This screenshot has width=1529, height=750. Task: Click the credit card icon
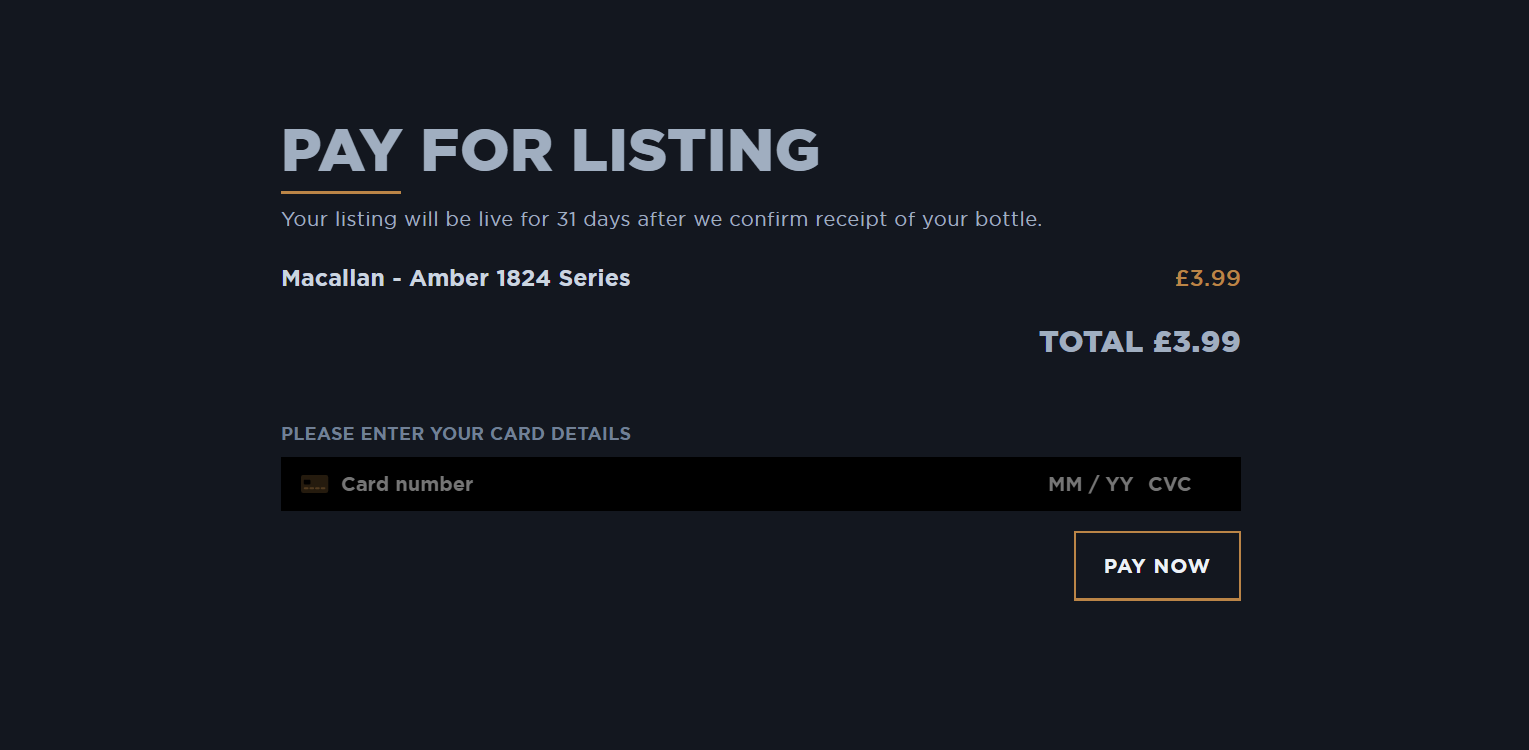coord(314,484)
